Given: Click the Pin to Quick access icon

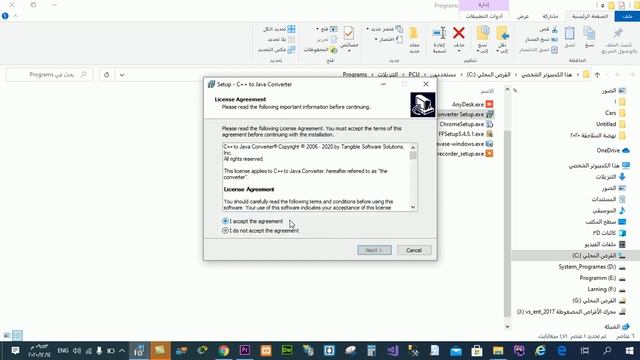Looking at the screenshot, I should (618, 33).
